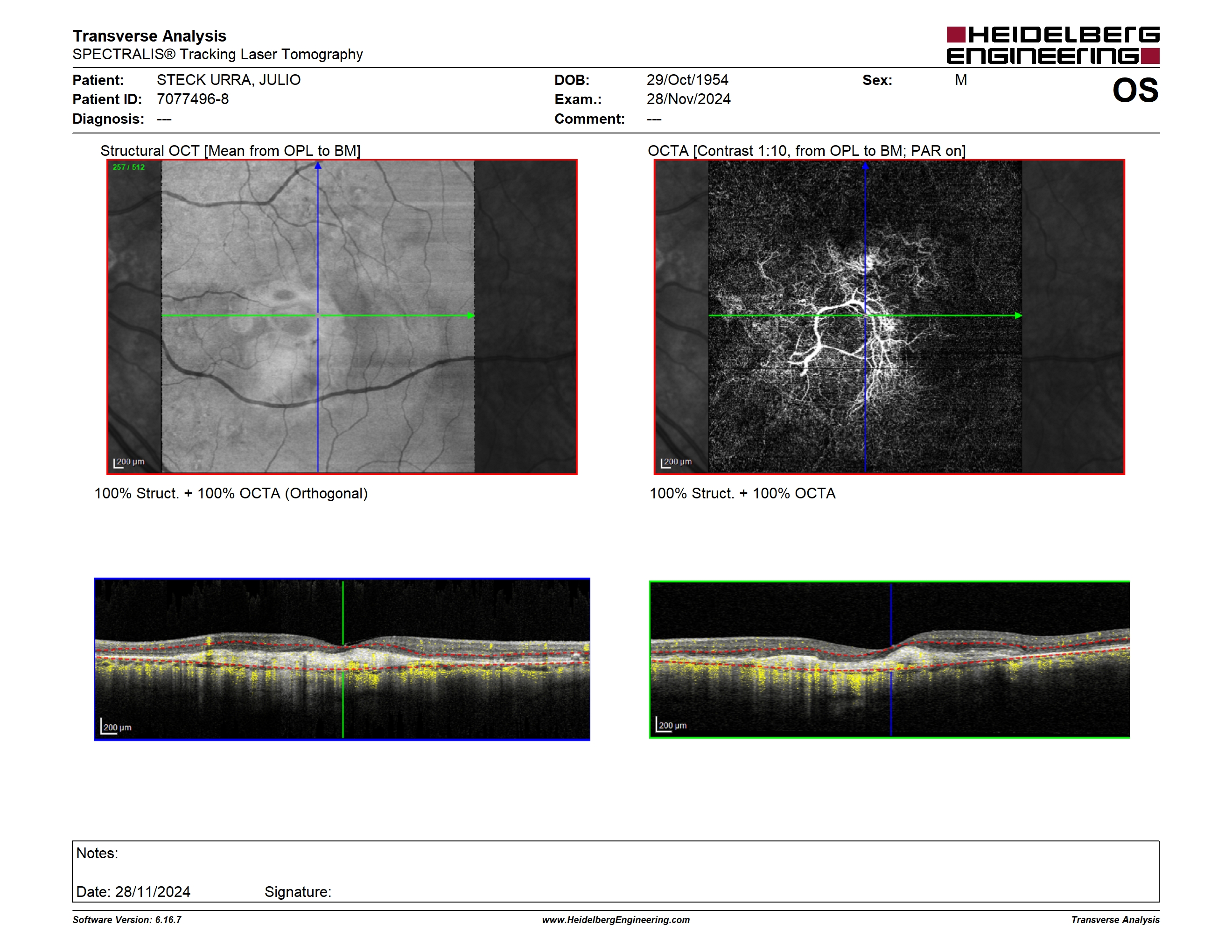Click the blue arrowhead atop the structural image
The height and width of the screenshot is (952, 1232).
318,166
